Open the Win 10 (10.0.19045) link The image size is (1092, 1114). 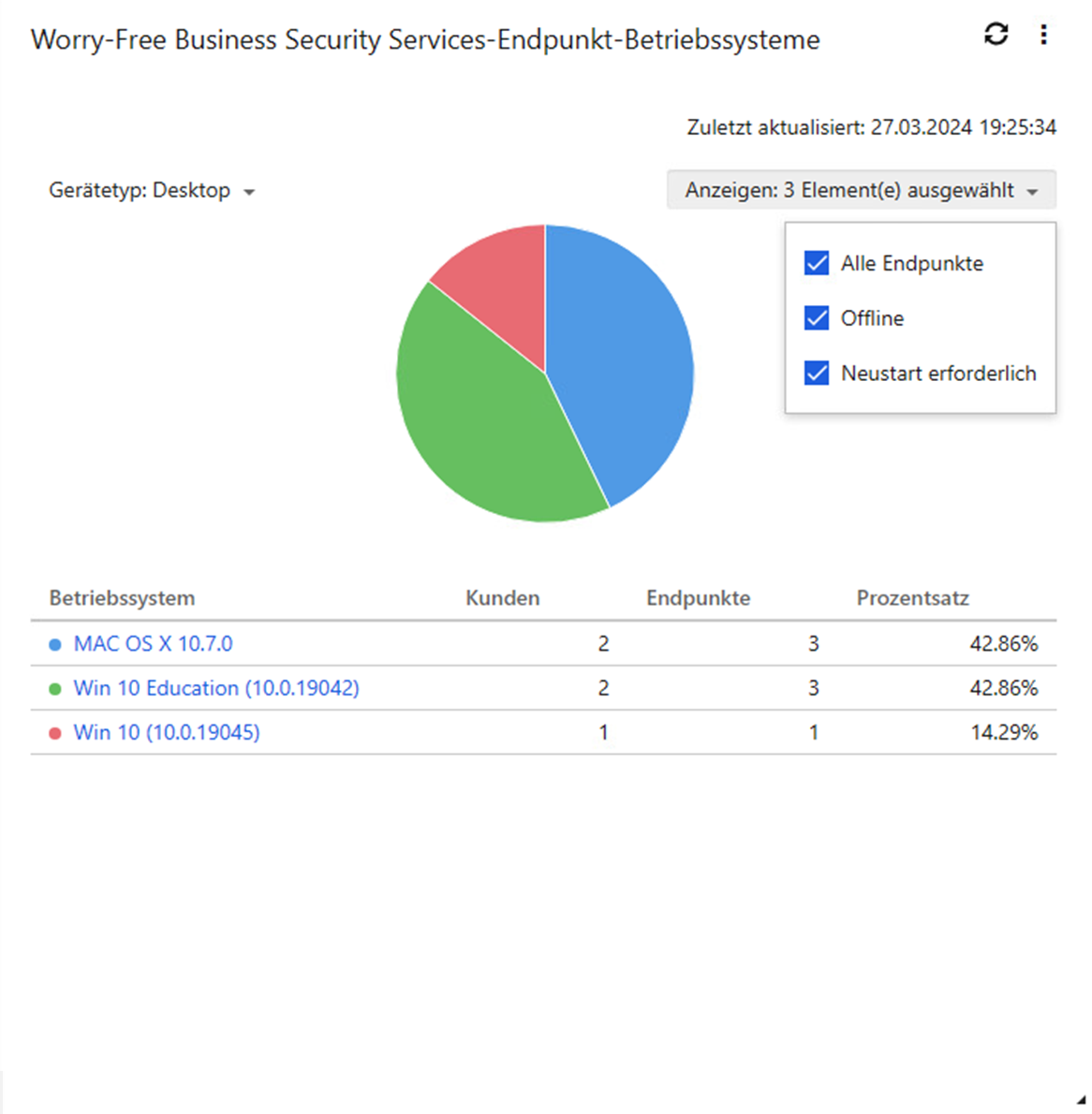click(167, 732)
